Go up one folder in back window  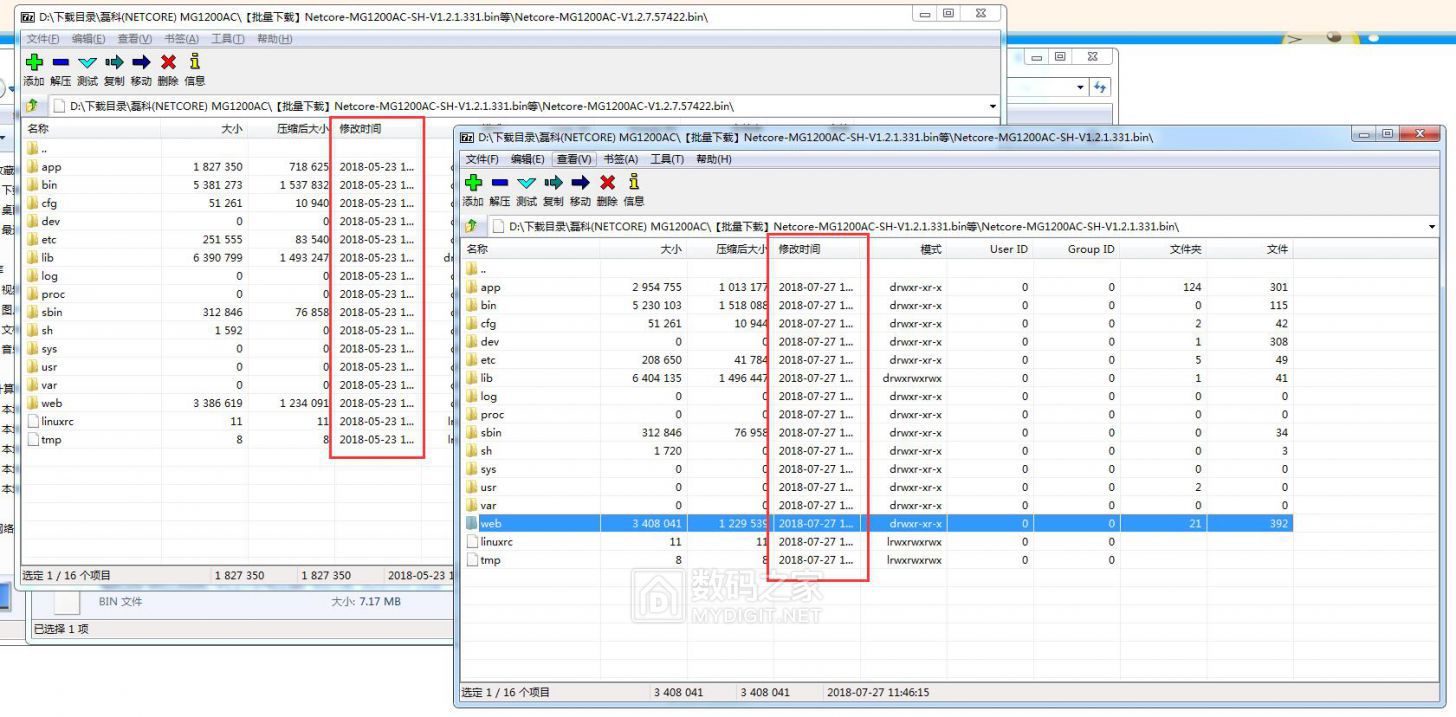[x=32, y=106]
